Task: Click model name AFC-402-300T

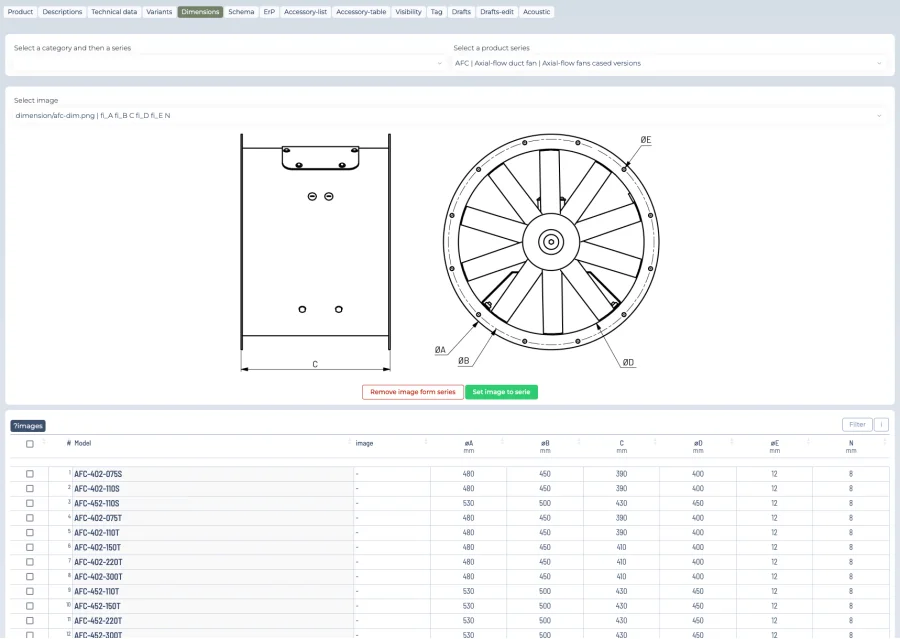Action: (98, 577)
